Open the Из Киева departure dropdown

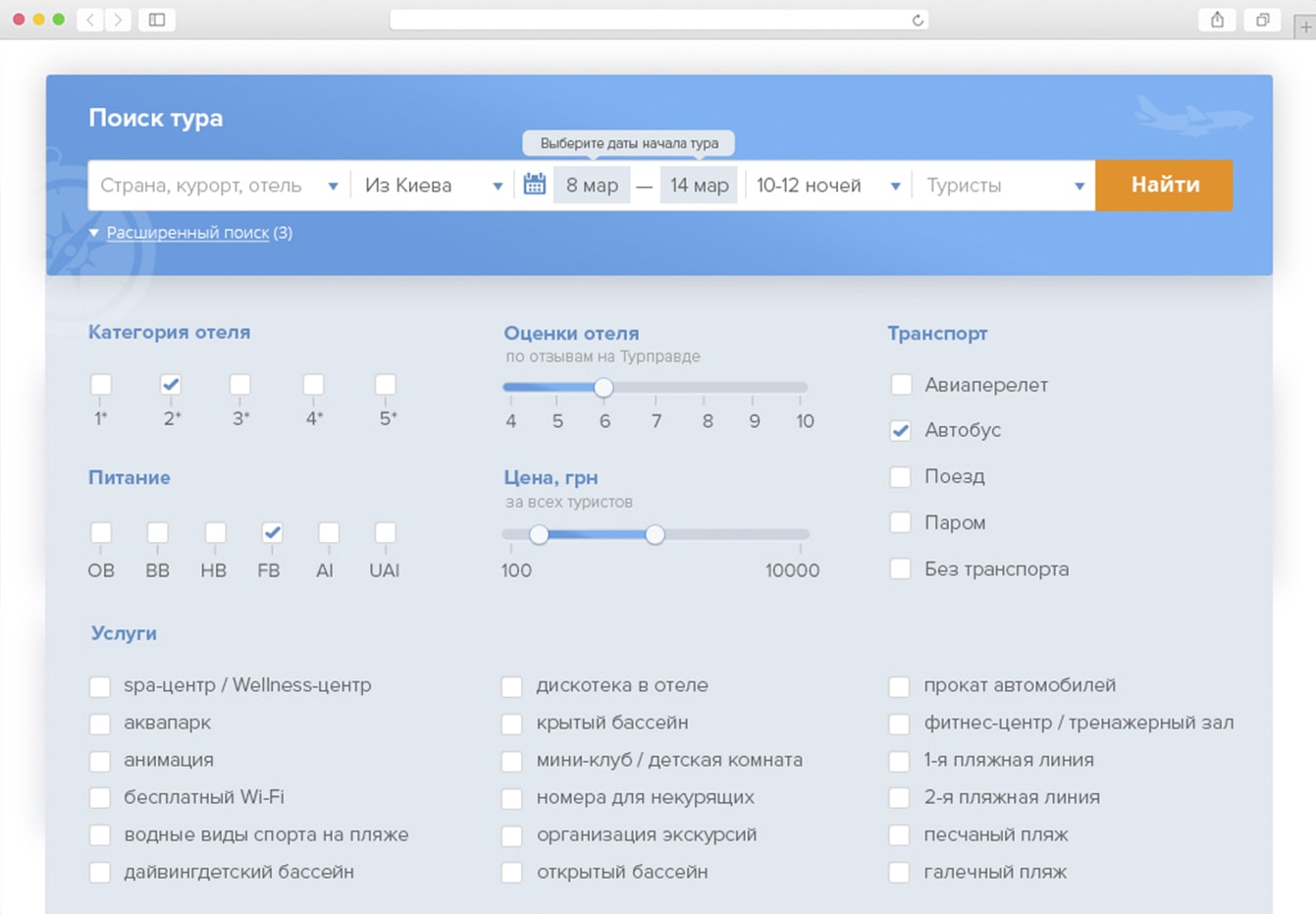(433, 186)
